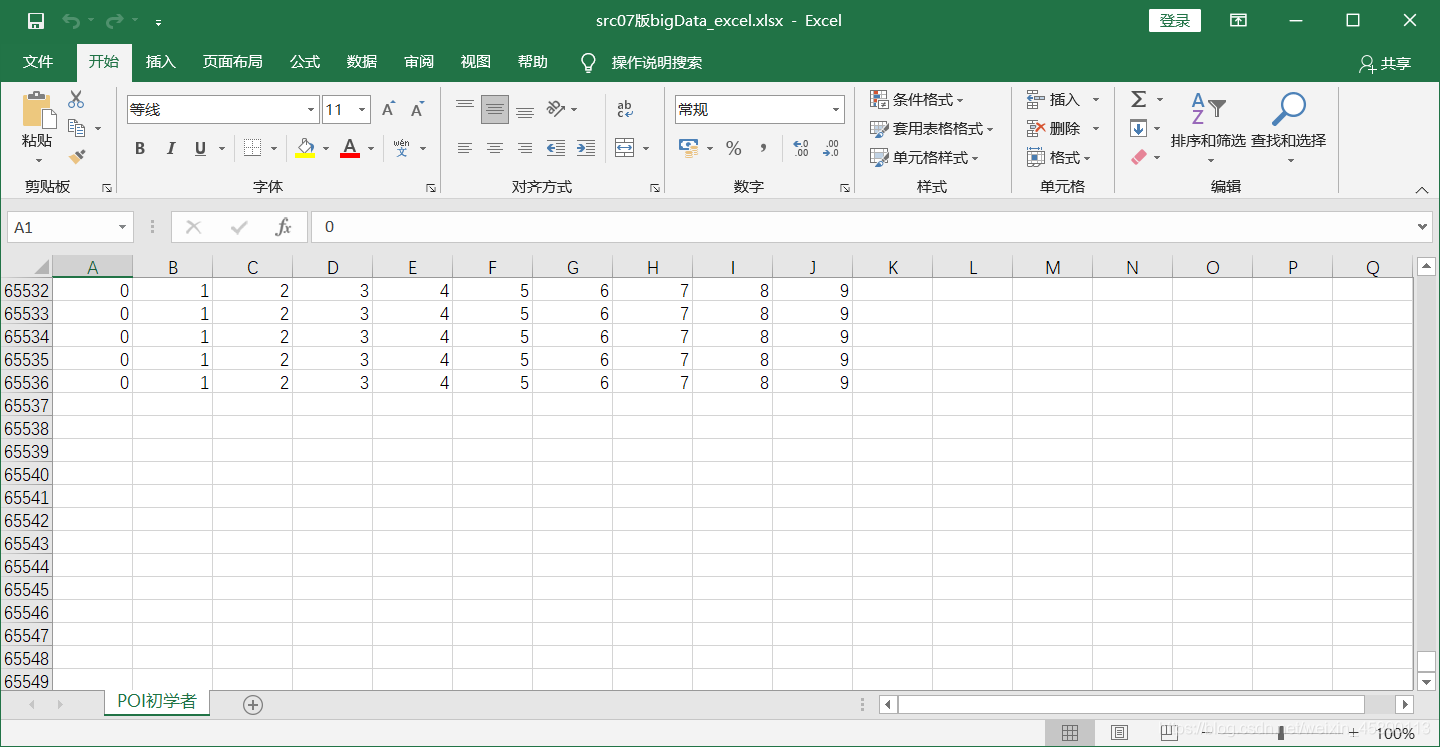Click the accounting number format icon
The height and width of the screenshot is (747, 1440).
click(688, 148)
